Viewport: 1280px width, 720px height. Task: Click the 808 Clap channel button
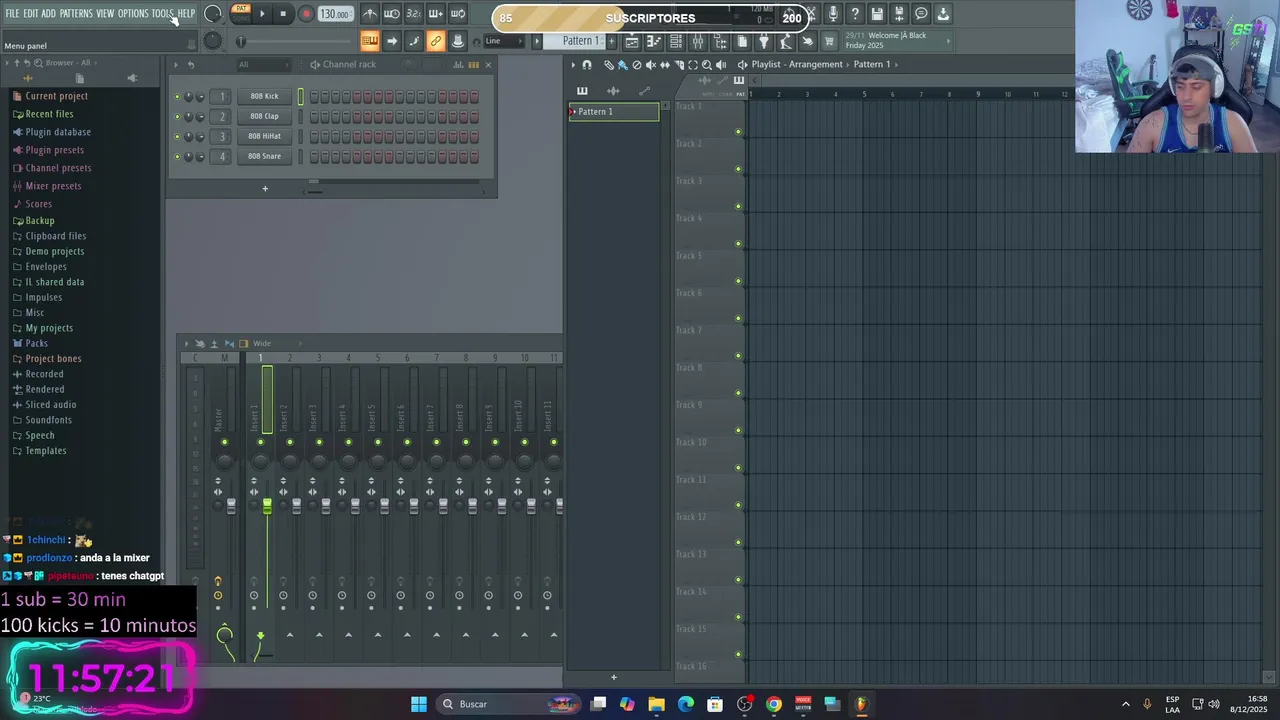(x=265, y=116)
